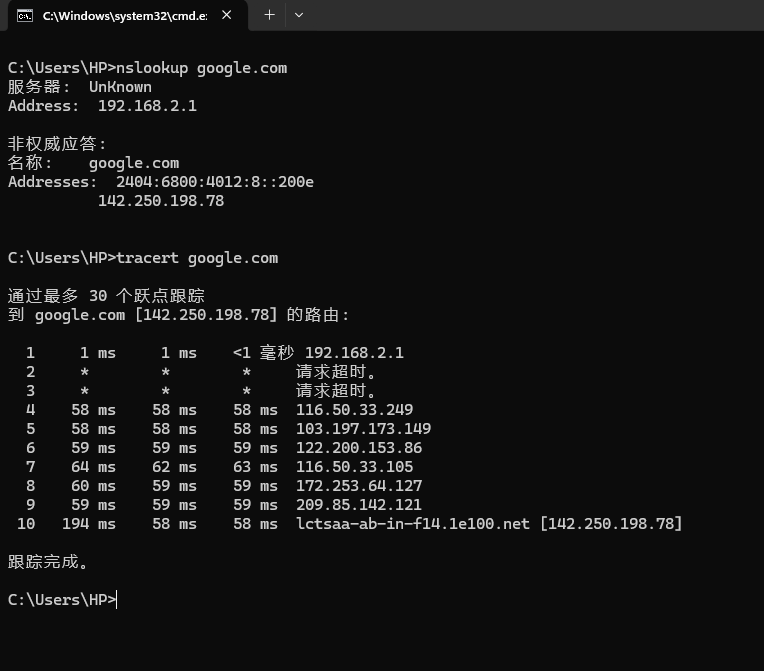Click hop 6 address 122.200.153.86
This screenshot has height=671, width=764.
click(358, 448)
